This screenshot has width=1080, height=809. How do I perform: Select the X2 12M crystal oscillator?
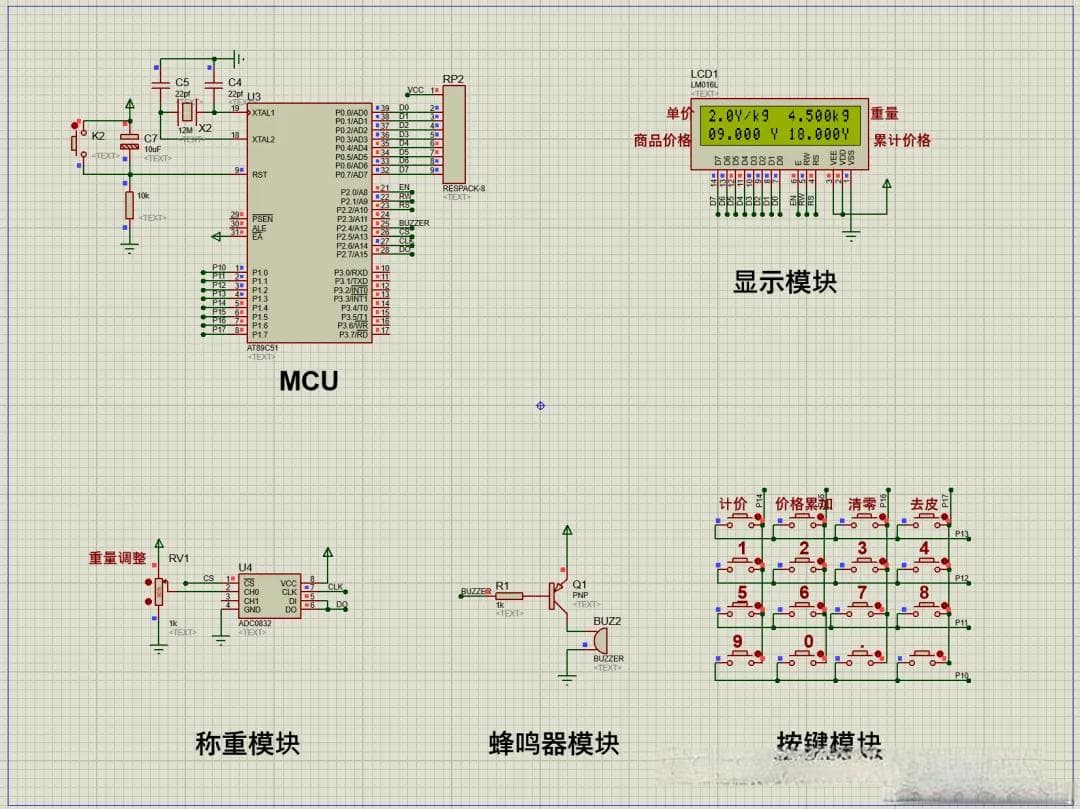click(187, 112)
